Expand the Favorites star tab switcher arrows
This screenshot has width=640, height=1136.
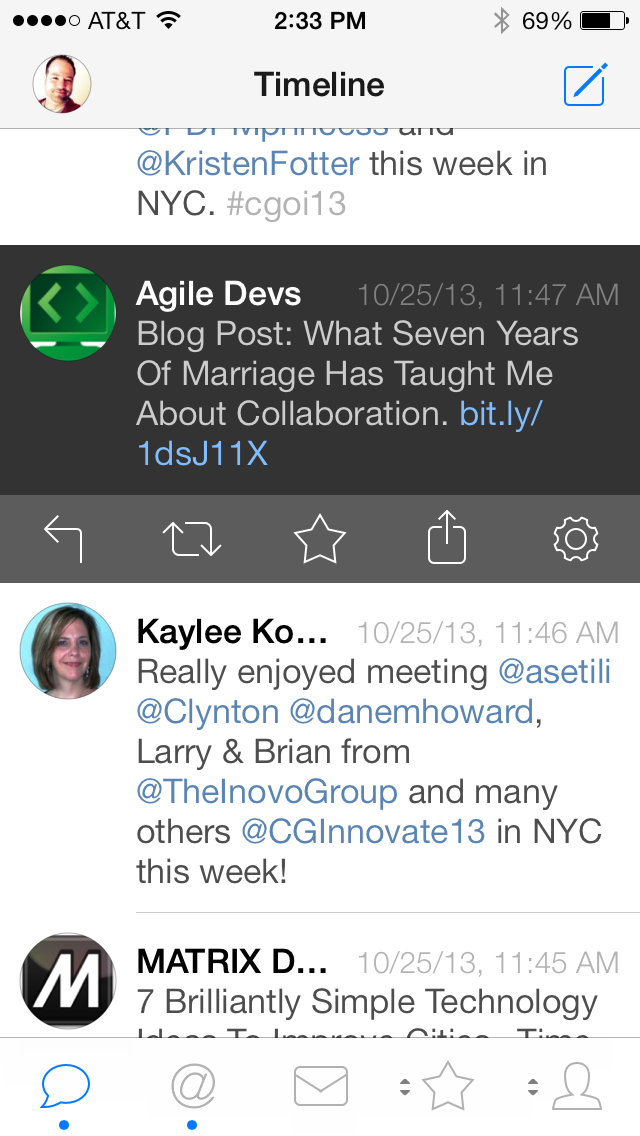[405, 1086]
